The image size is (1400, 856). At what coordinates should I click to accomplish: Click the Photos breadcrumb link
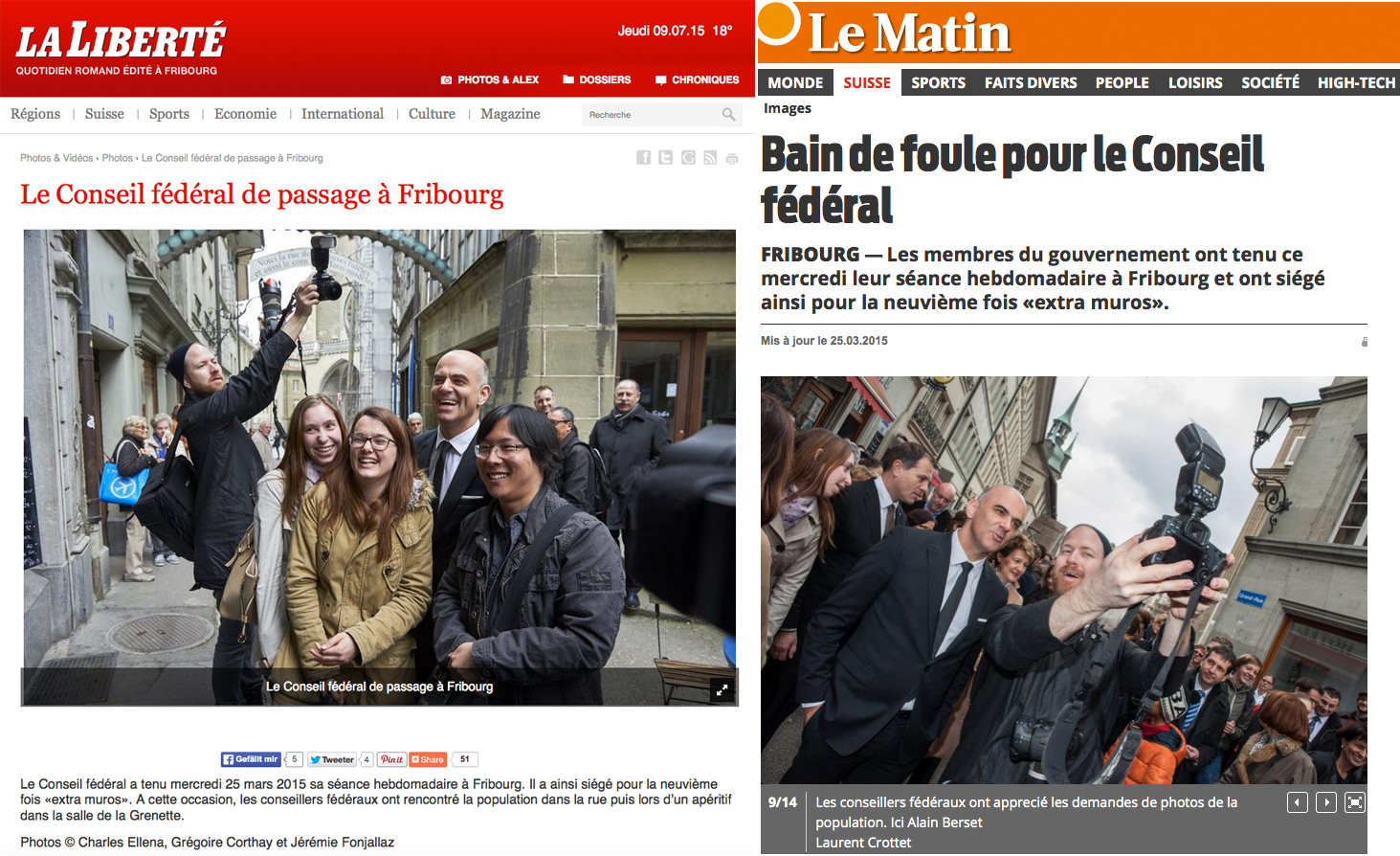pyautogui.click(x=118, y=158)
